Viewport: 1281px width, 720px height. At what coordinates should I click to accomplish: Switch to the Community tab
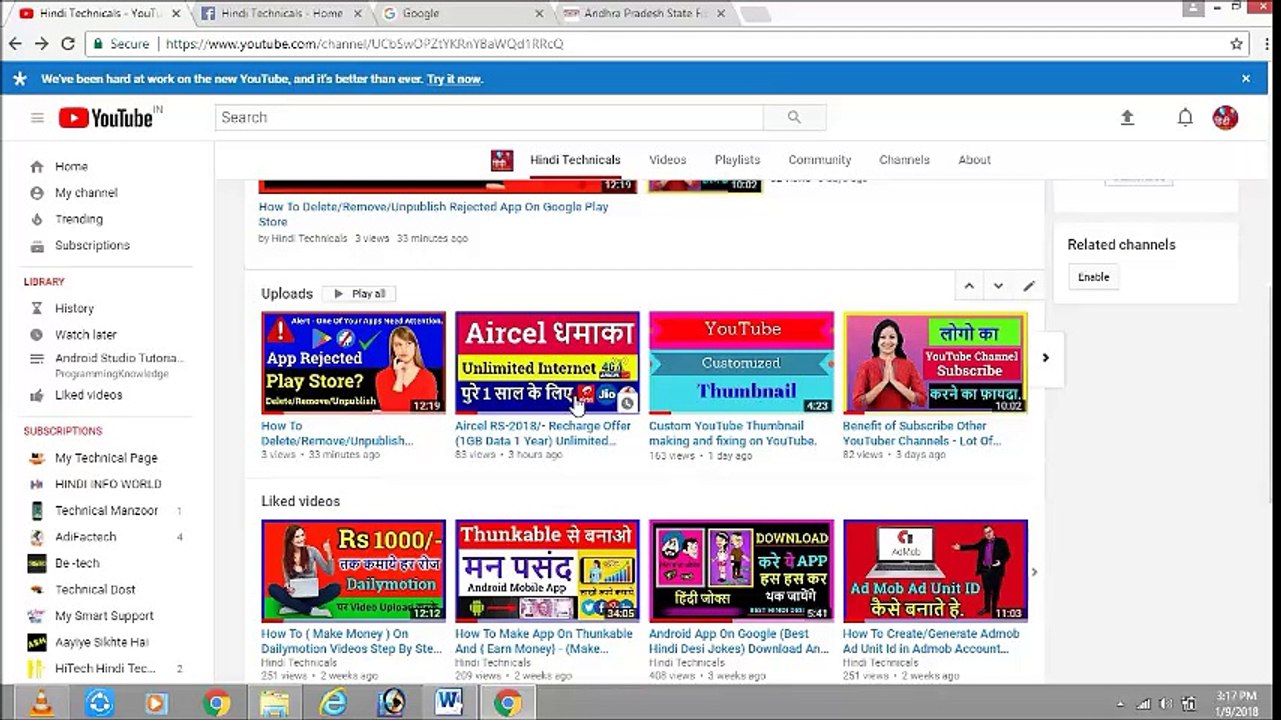[819, 160]
